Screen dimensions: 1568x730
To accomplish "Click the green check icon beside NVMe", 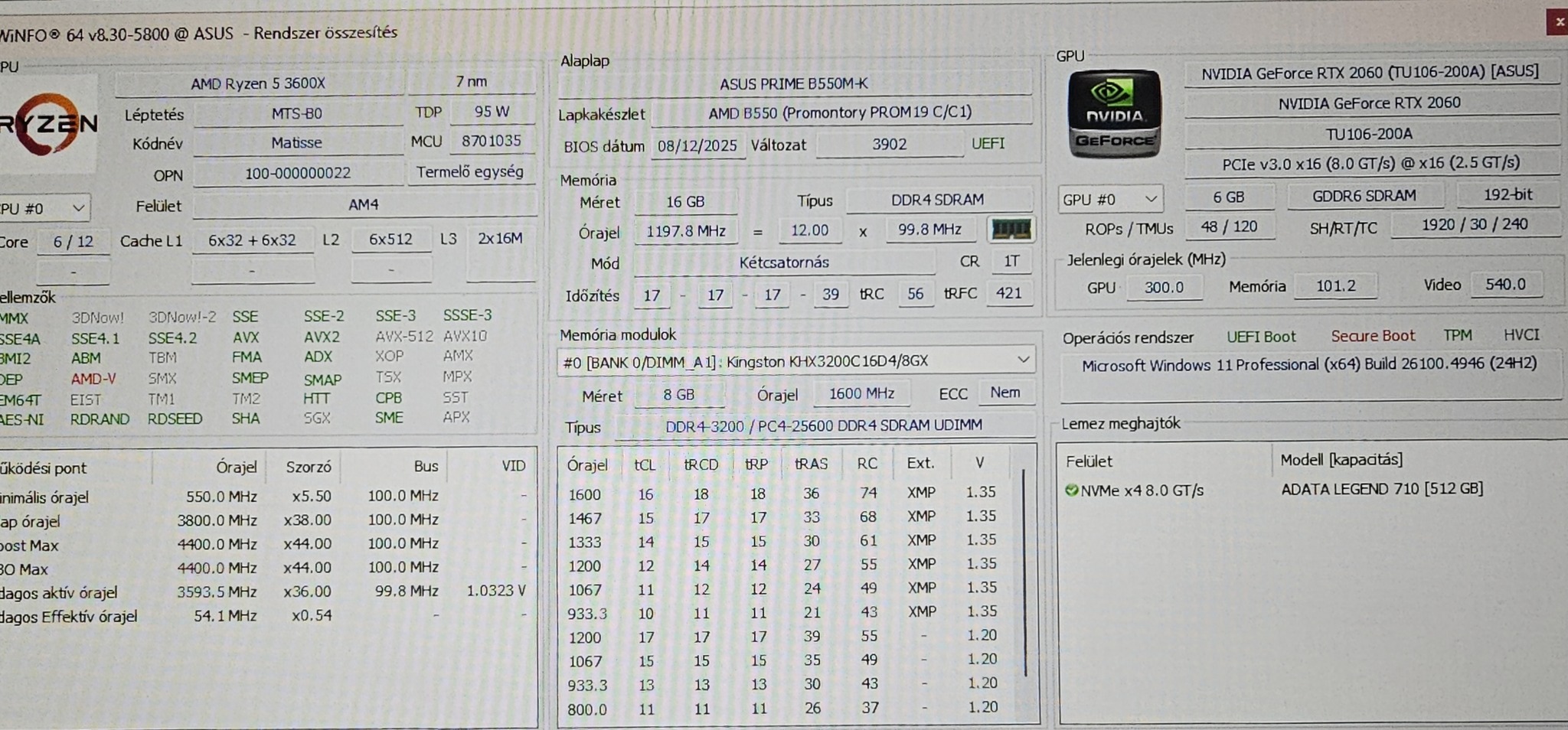I will (x=1072, y=490).
